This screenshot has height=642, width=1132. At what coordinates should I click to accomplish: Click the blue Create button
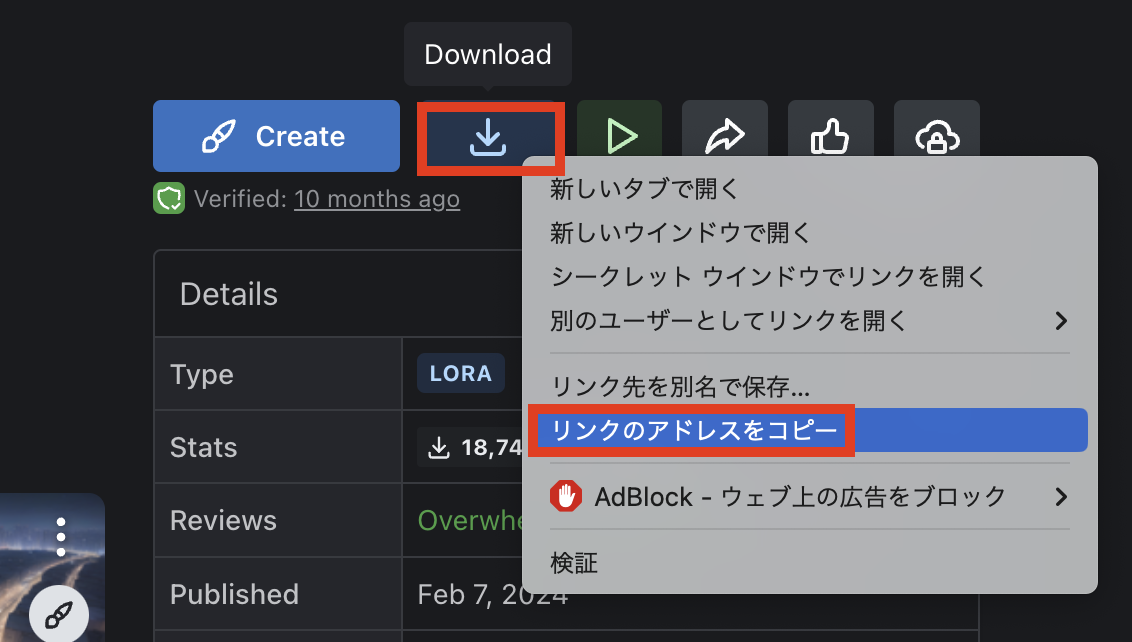pos(276,136)
